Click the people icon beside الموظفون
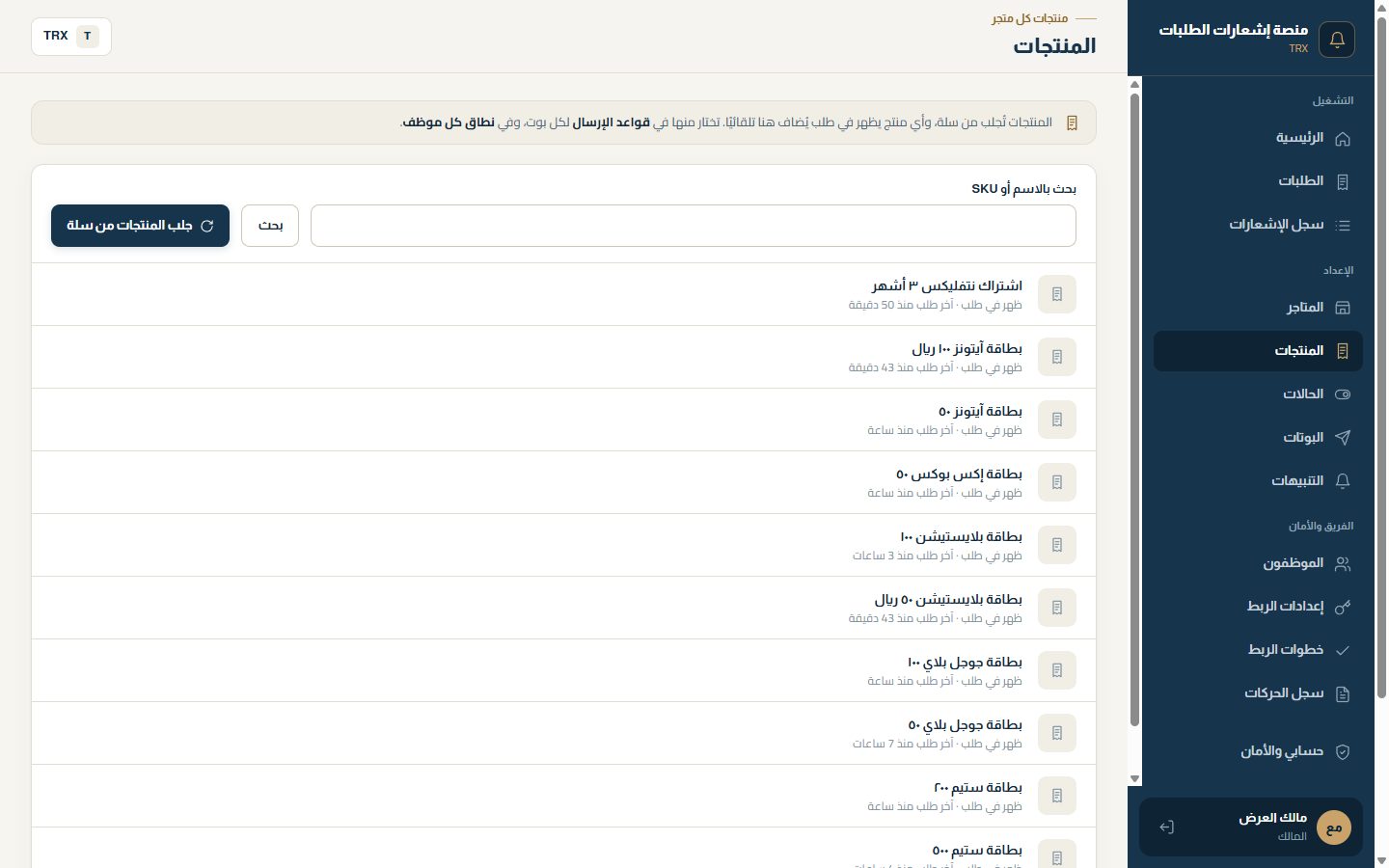This screenshot has height=868, width=1389. 1342,564
